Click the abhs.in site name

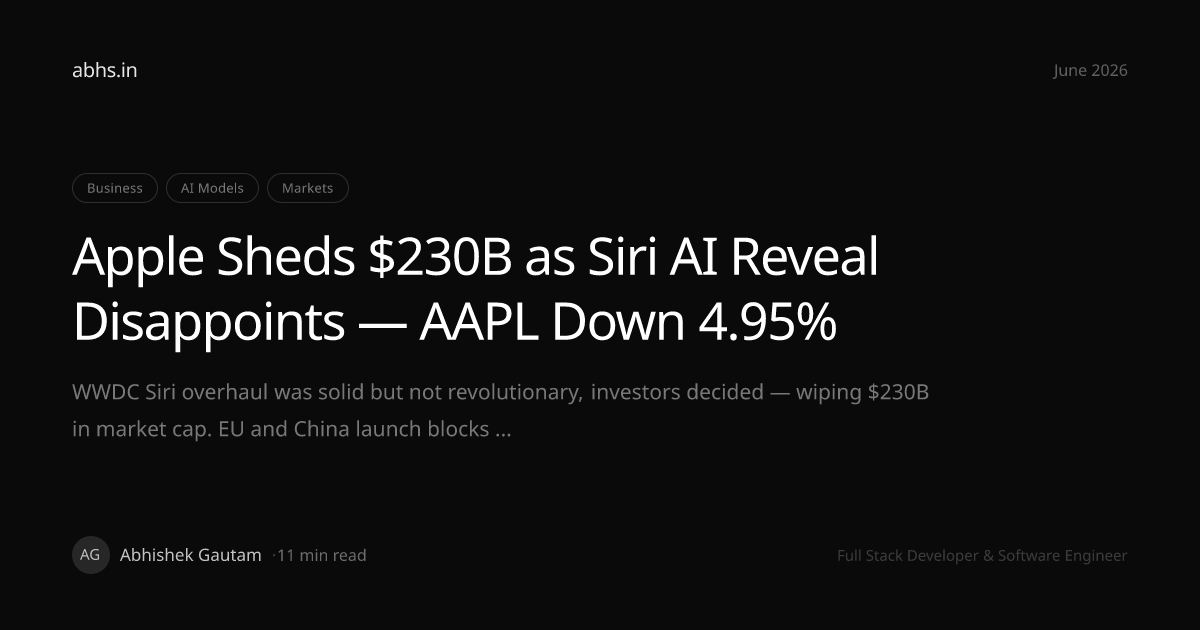pos(105,70)
